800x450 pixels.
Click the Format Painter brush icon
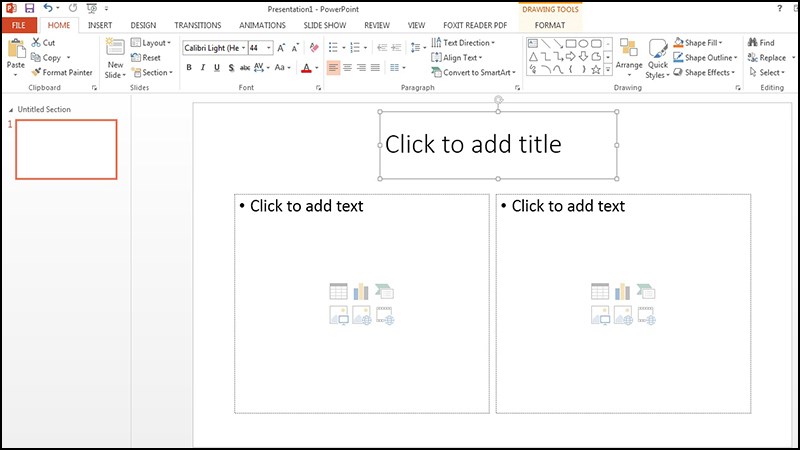[36, 72]
